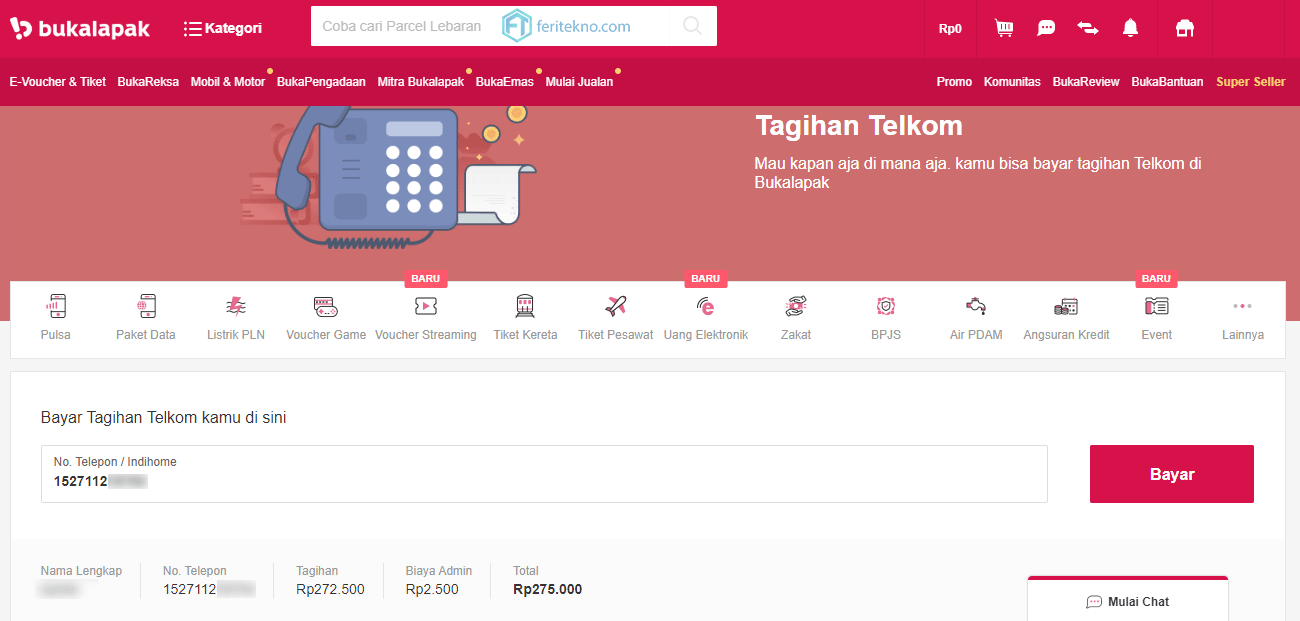Open Mitra Bukalapak link

pos(421,82)
